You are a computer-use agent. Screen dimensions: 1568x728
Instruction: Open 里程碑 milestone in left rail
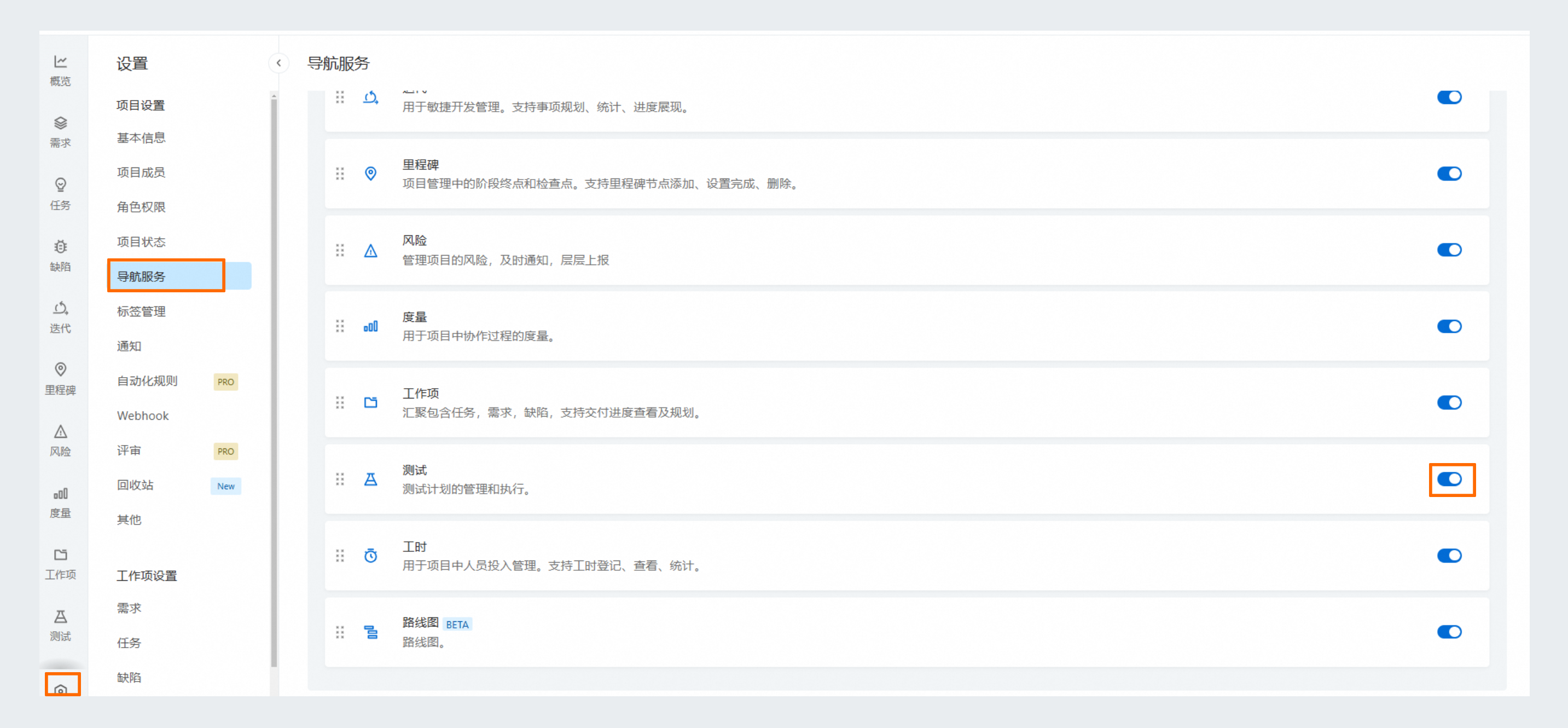point(60,379)
